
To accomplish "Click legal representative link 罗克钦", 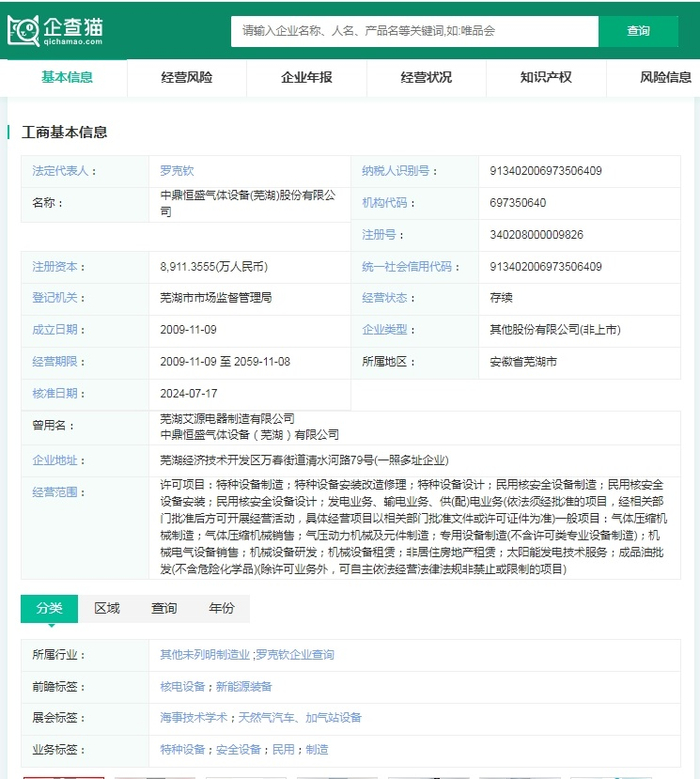I will pyautogui.click(x=177, y=171).
